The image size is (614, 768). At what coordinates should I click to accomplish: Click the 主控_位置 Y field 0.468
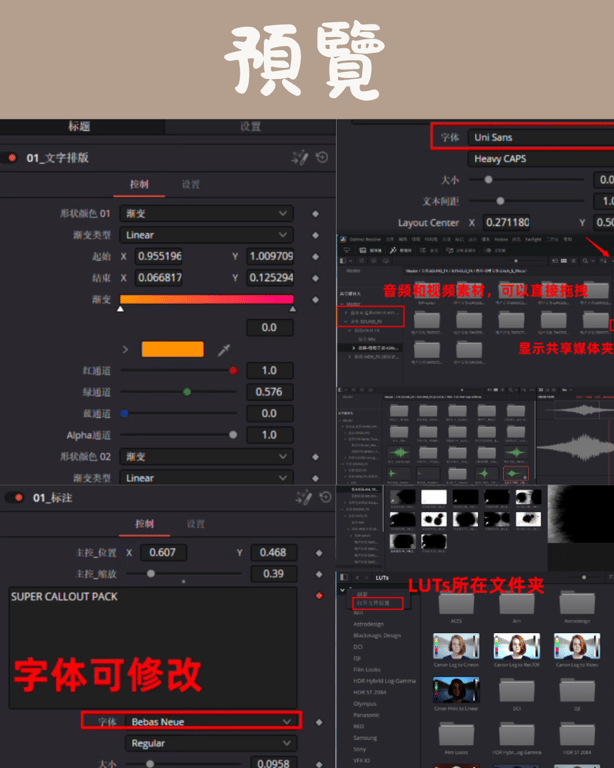tap(274, 552)
